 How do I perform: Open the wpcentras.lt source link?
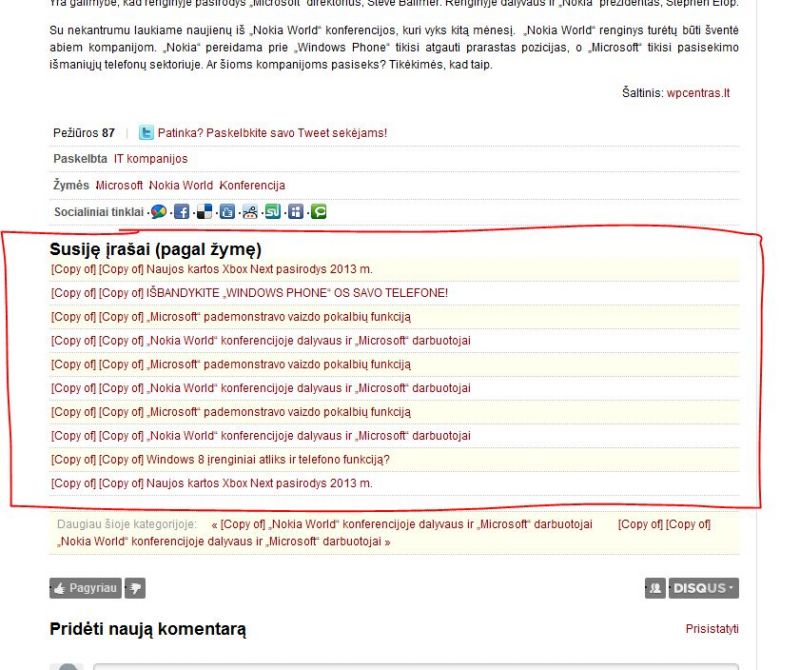698,93
